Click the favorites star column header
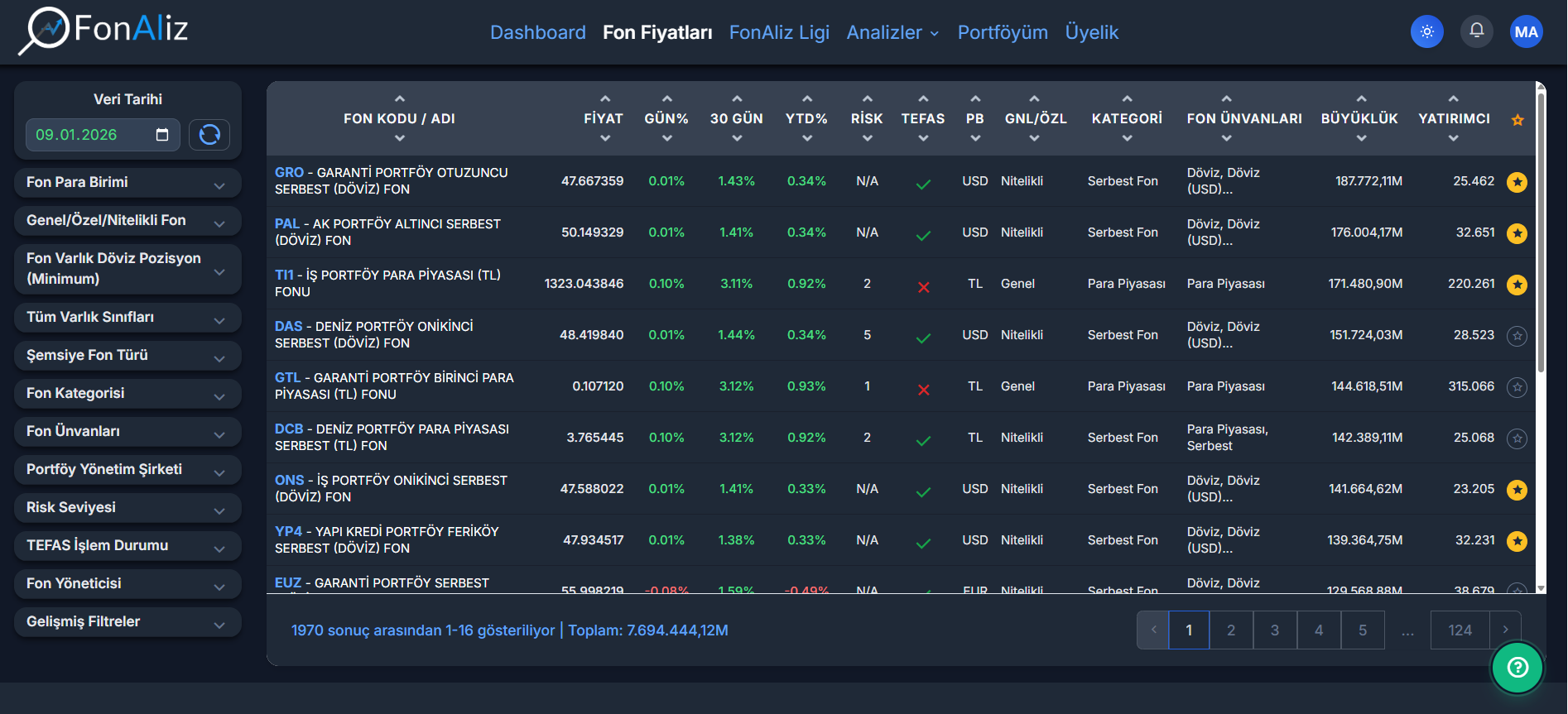This screenshot has height=714, width=1568. click(x=1517, y=120)
